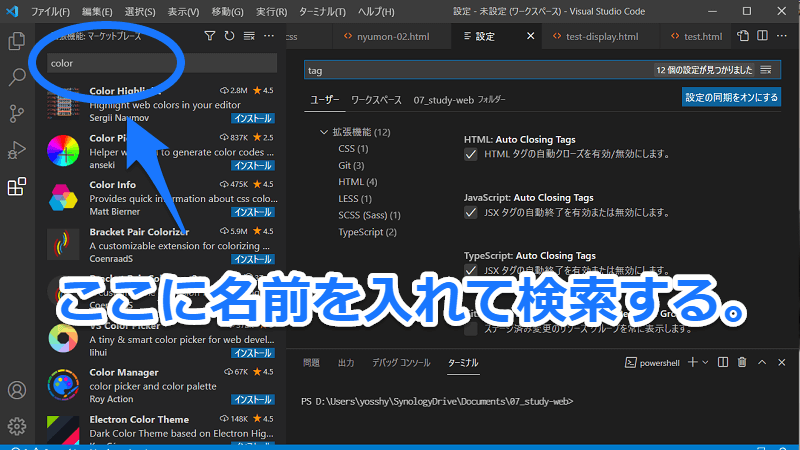The width and height of the screenshot is (800, 450).
Task: Open the Source Control view
Action: pyautogui.click(x=17, y=113)
